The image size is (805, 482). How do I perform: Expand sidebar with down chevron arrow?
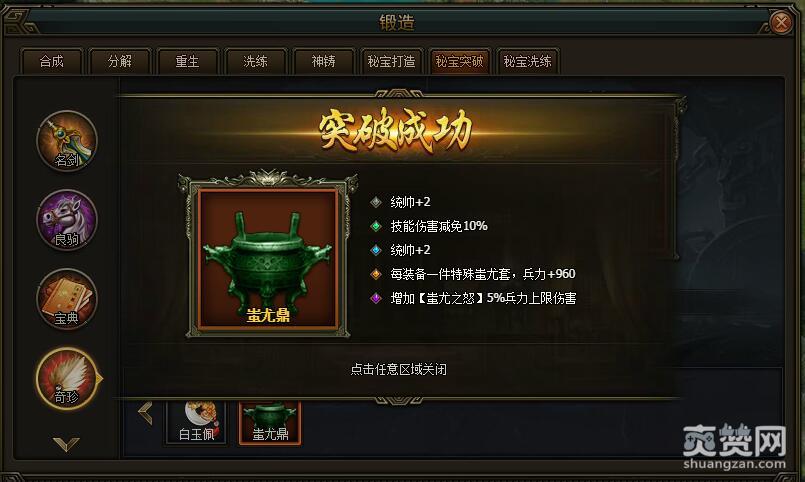(x=66, y=444)
